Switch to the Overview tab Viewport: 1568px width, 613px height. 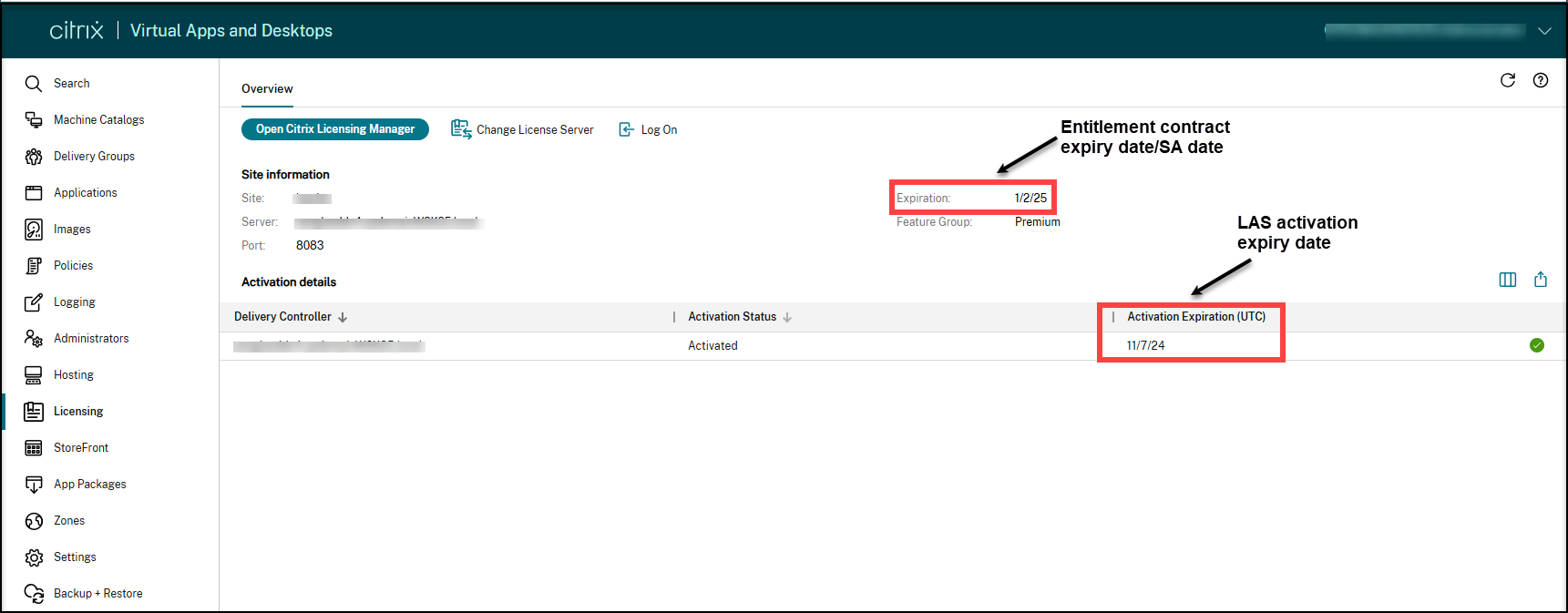(267, 89)
